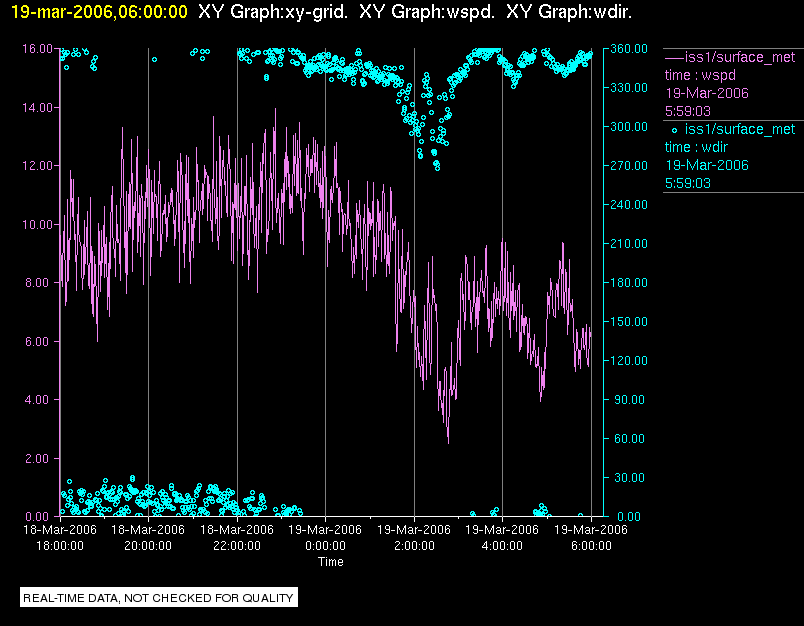
Task: Click the pink 5:59:03 legend time
Action: coord(688,111)
